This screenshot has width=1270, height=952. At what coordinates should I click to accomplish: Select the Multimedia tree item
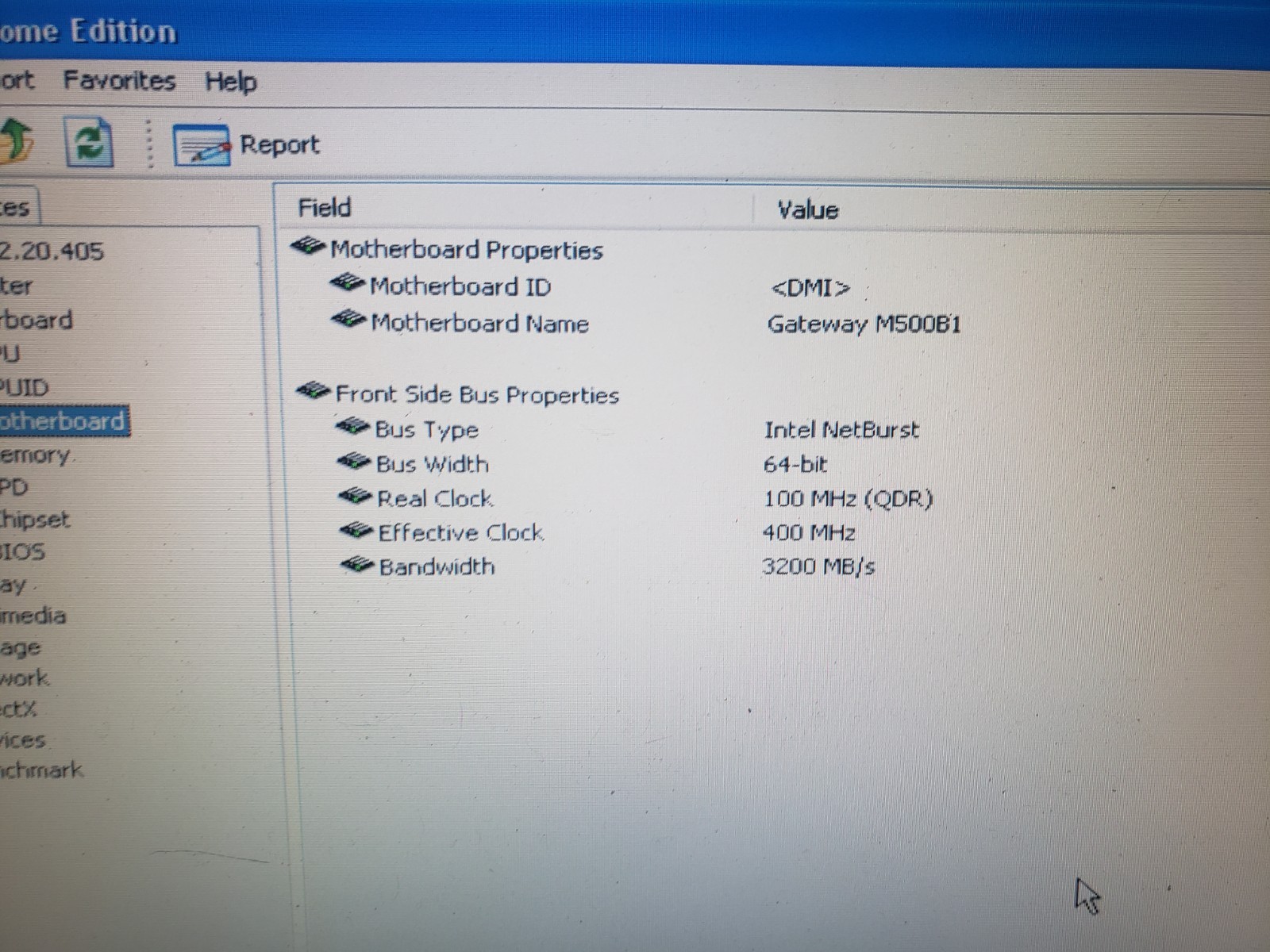tap(33, 615)
